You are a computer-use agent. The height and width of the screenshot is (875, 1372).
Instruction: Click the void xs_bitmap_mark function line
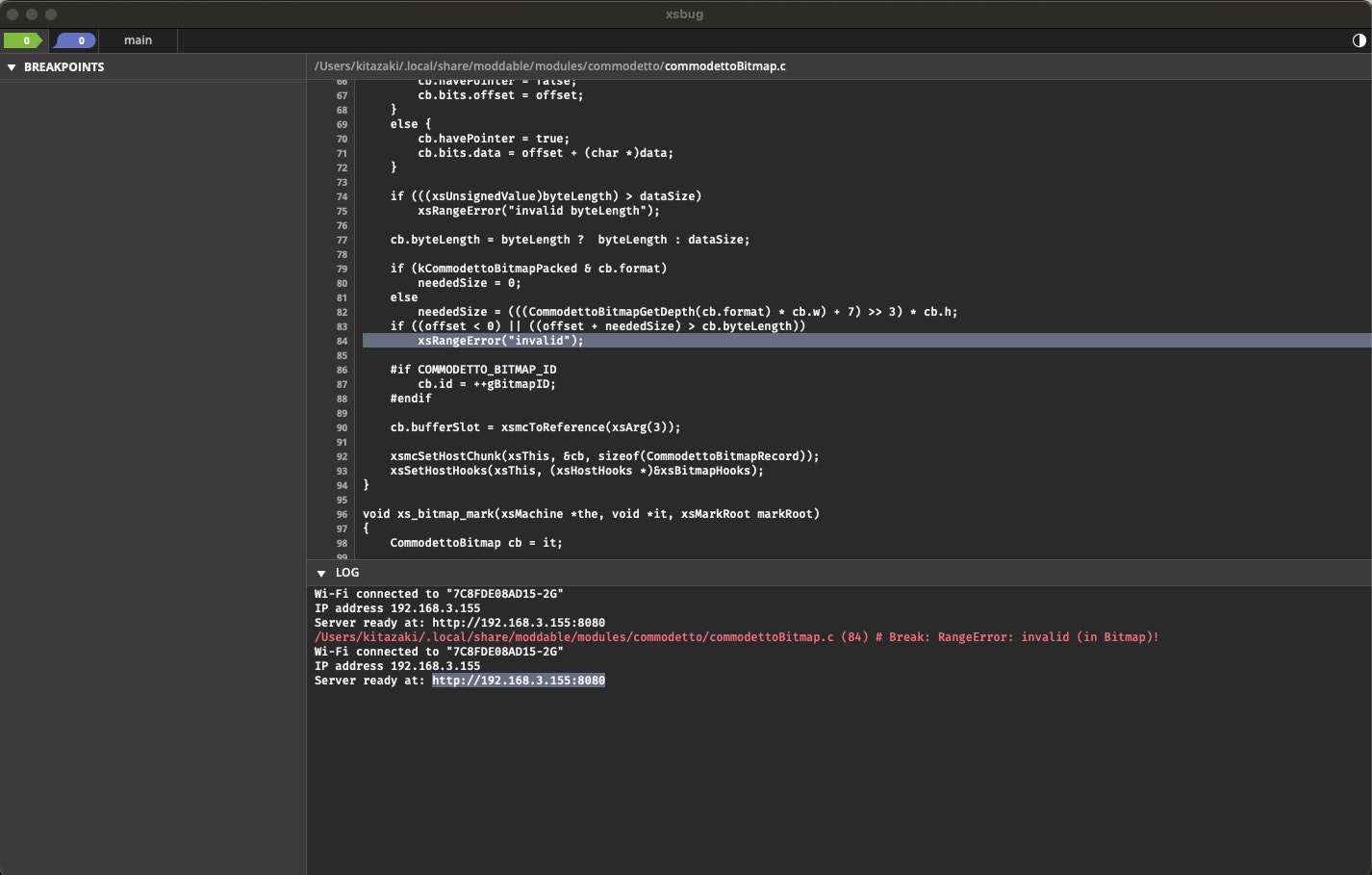click(x=591, y=514)
